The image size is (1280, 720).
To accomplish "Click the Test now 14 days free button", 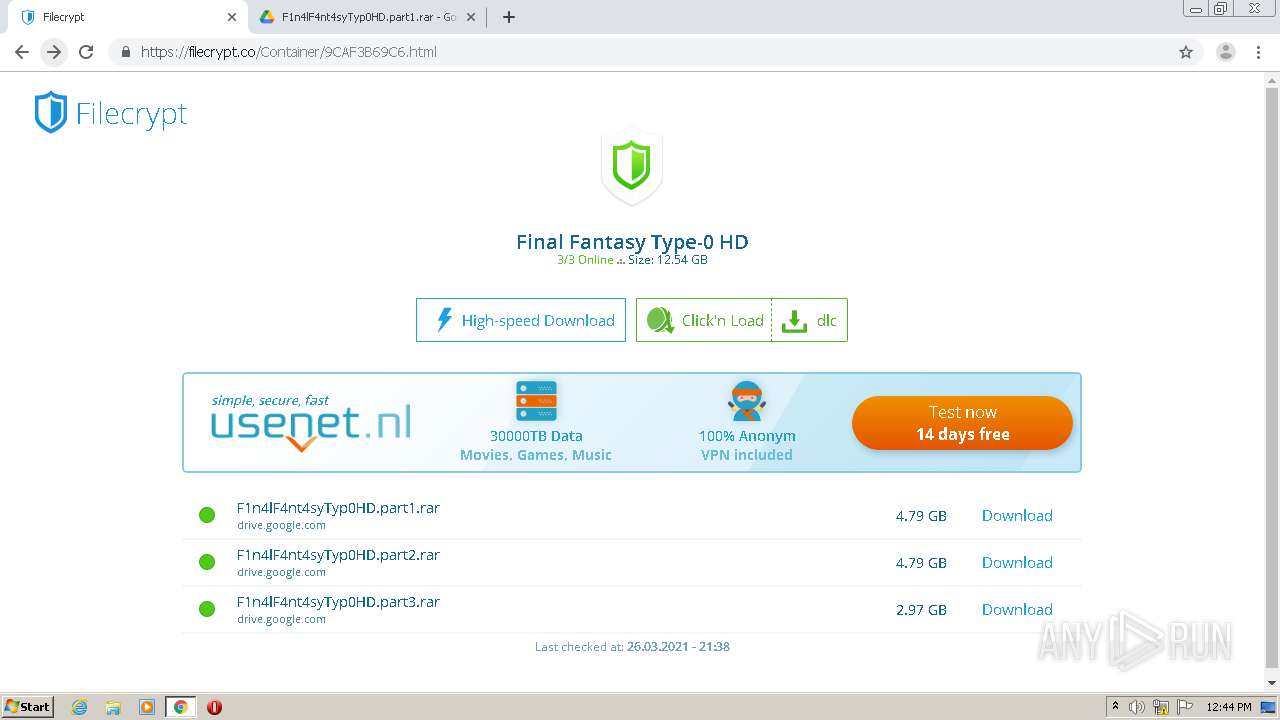I will click(x=962, y=423).
